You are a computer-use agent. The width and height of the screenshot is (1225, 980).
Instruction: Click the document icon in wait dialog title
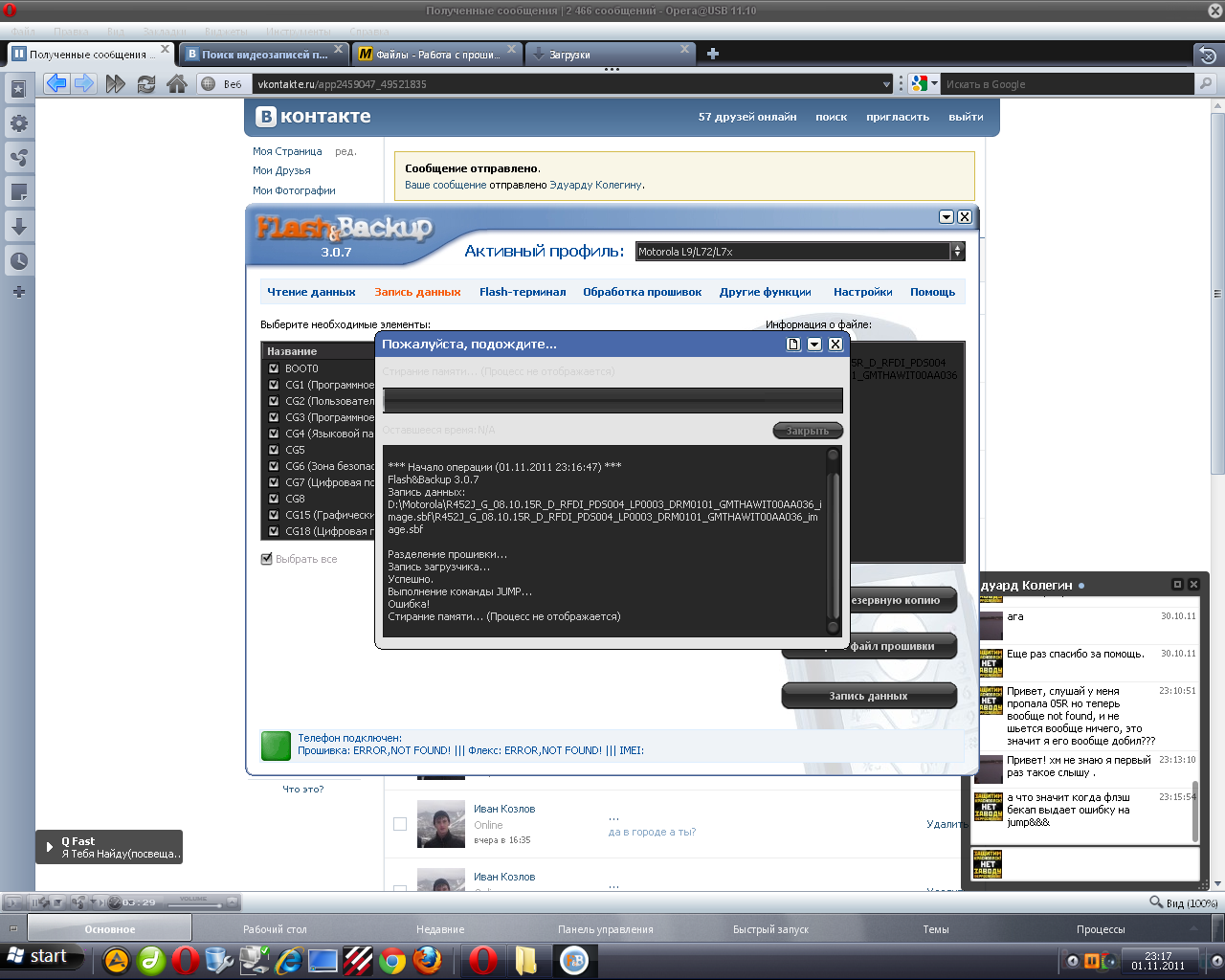pos(793,345)
